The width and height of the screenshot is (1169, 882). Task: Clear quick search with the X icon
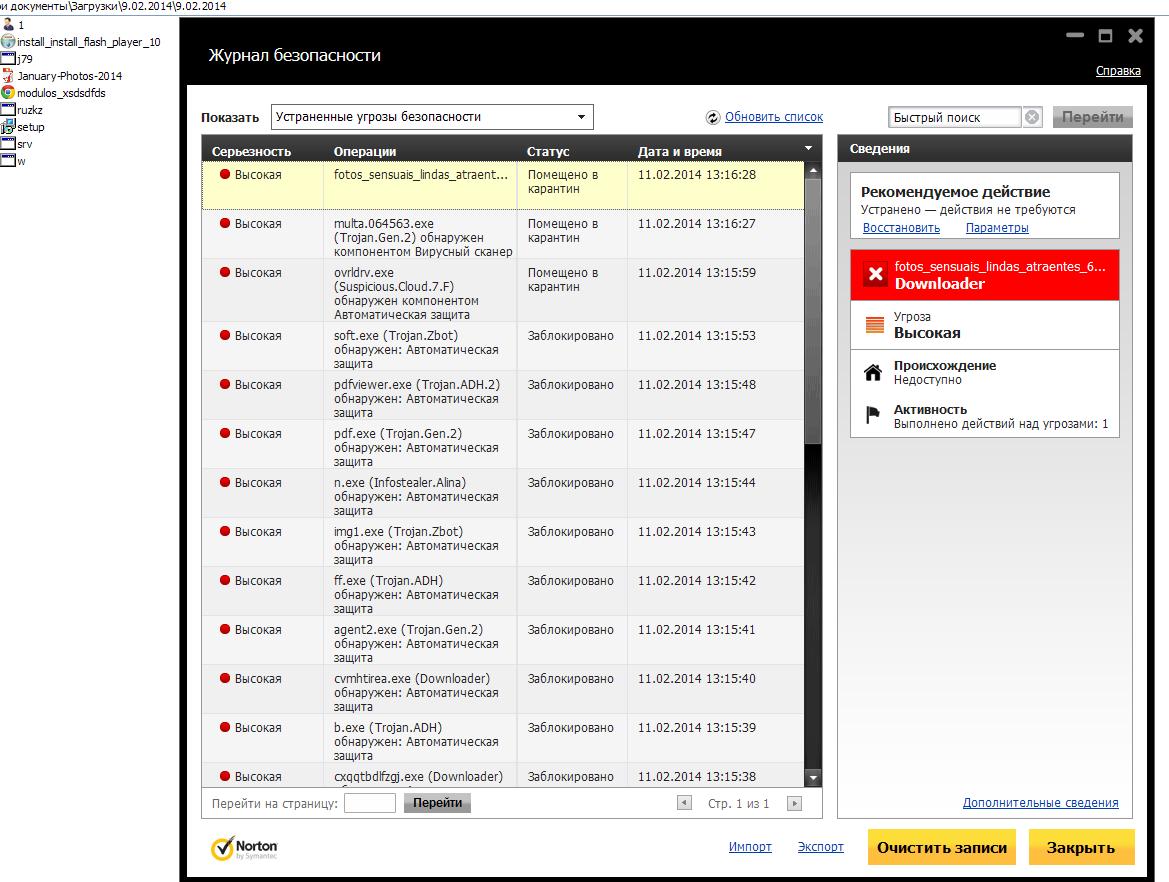(x=1032, y=117)
